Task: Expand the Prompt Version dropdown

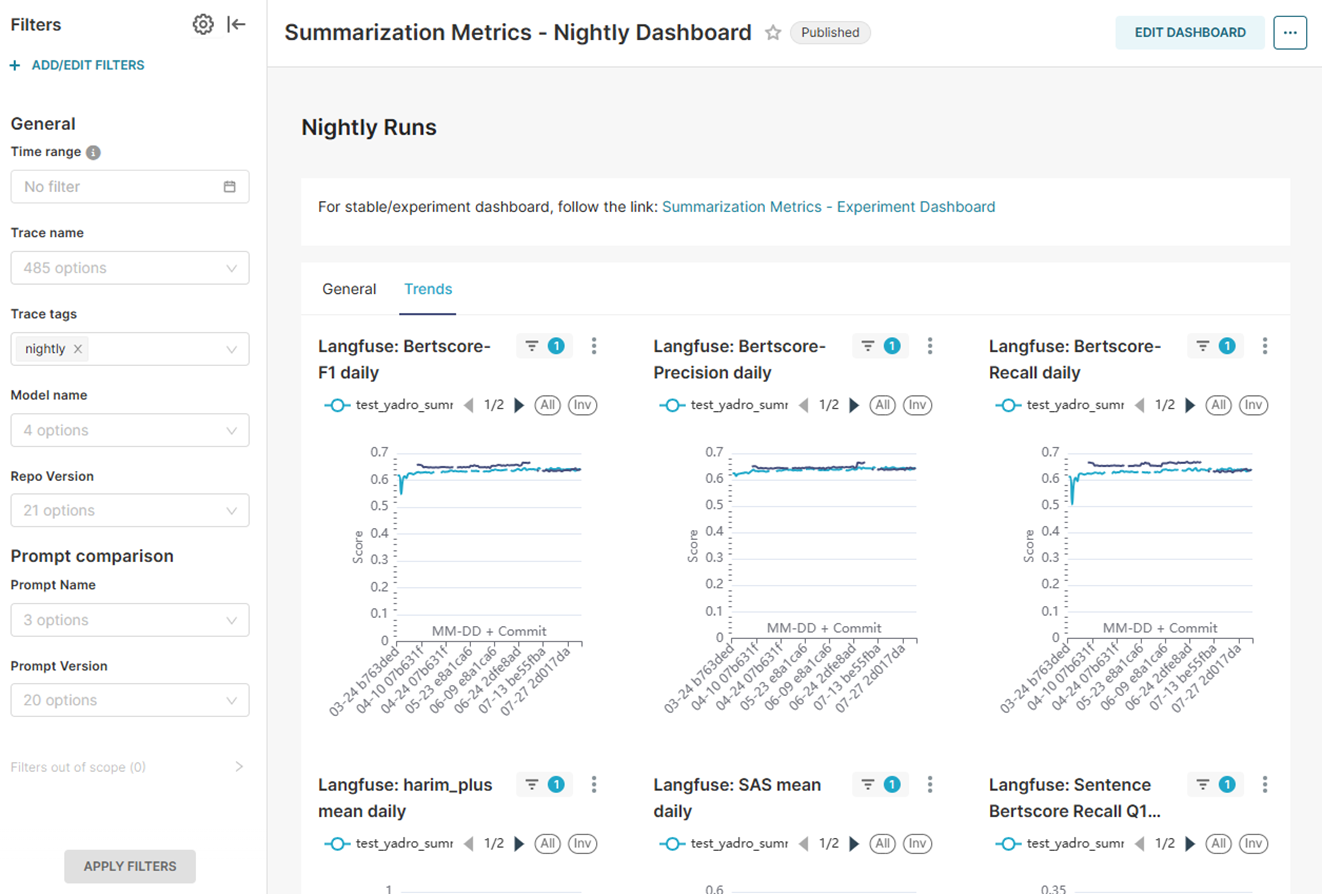Action: point(130,700)
